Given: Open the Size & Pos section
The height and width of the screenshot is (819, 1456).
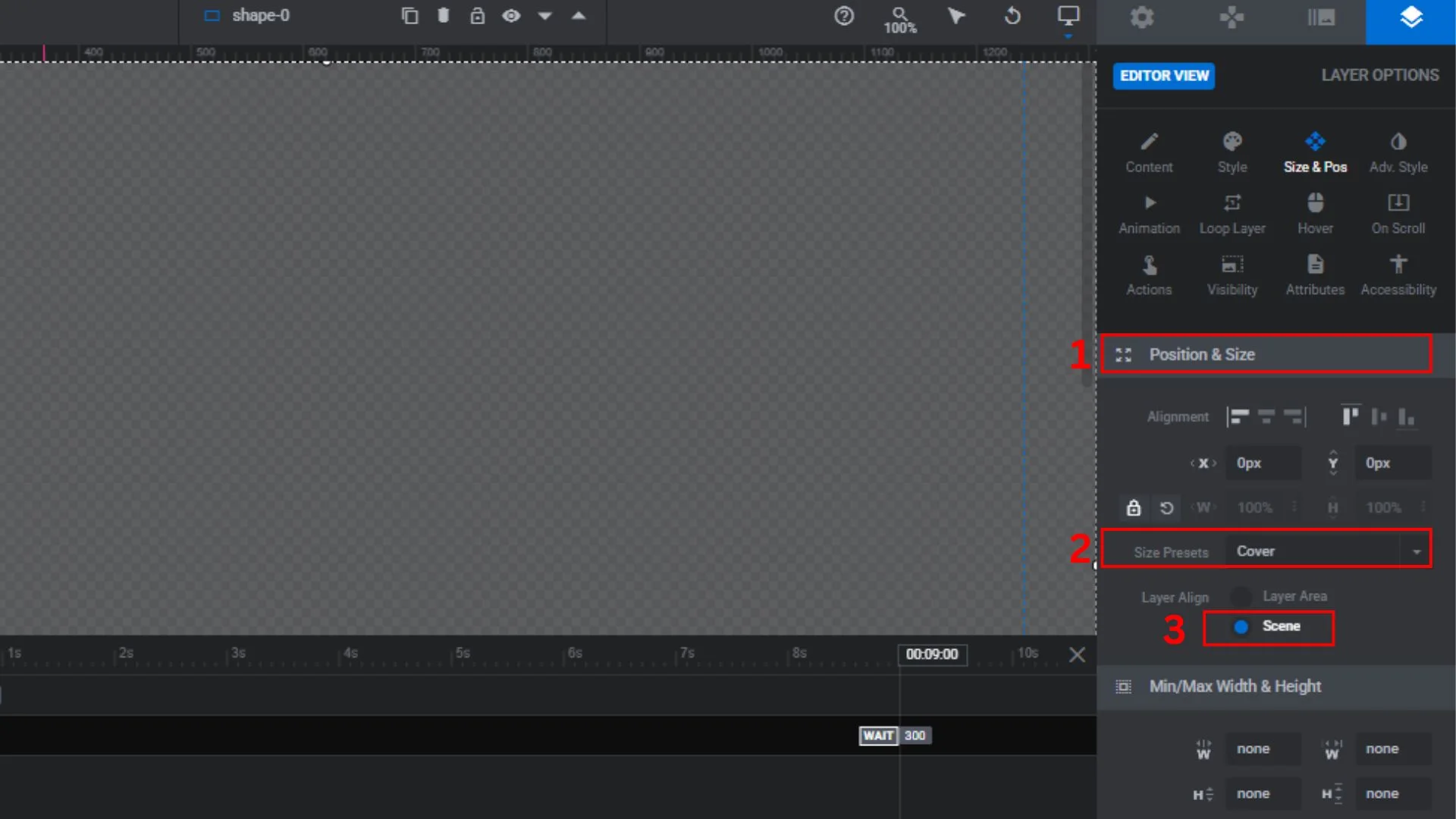Looking at the screenshot, I should pyautogui.click(x=1315, y=152).
